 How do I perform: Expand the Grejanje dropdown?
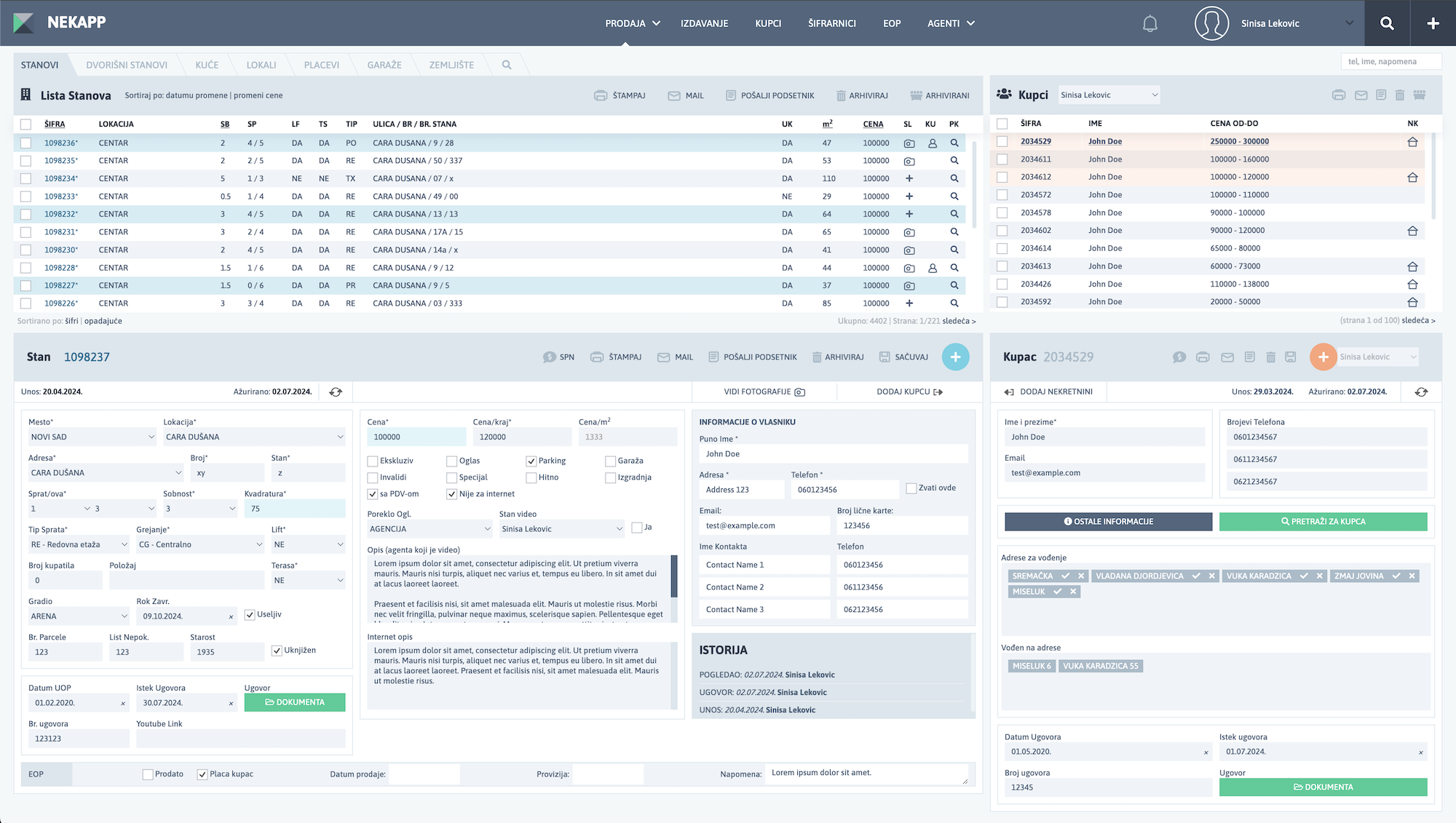click(x=200, y=544)
